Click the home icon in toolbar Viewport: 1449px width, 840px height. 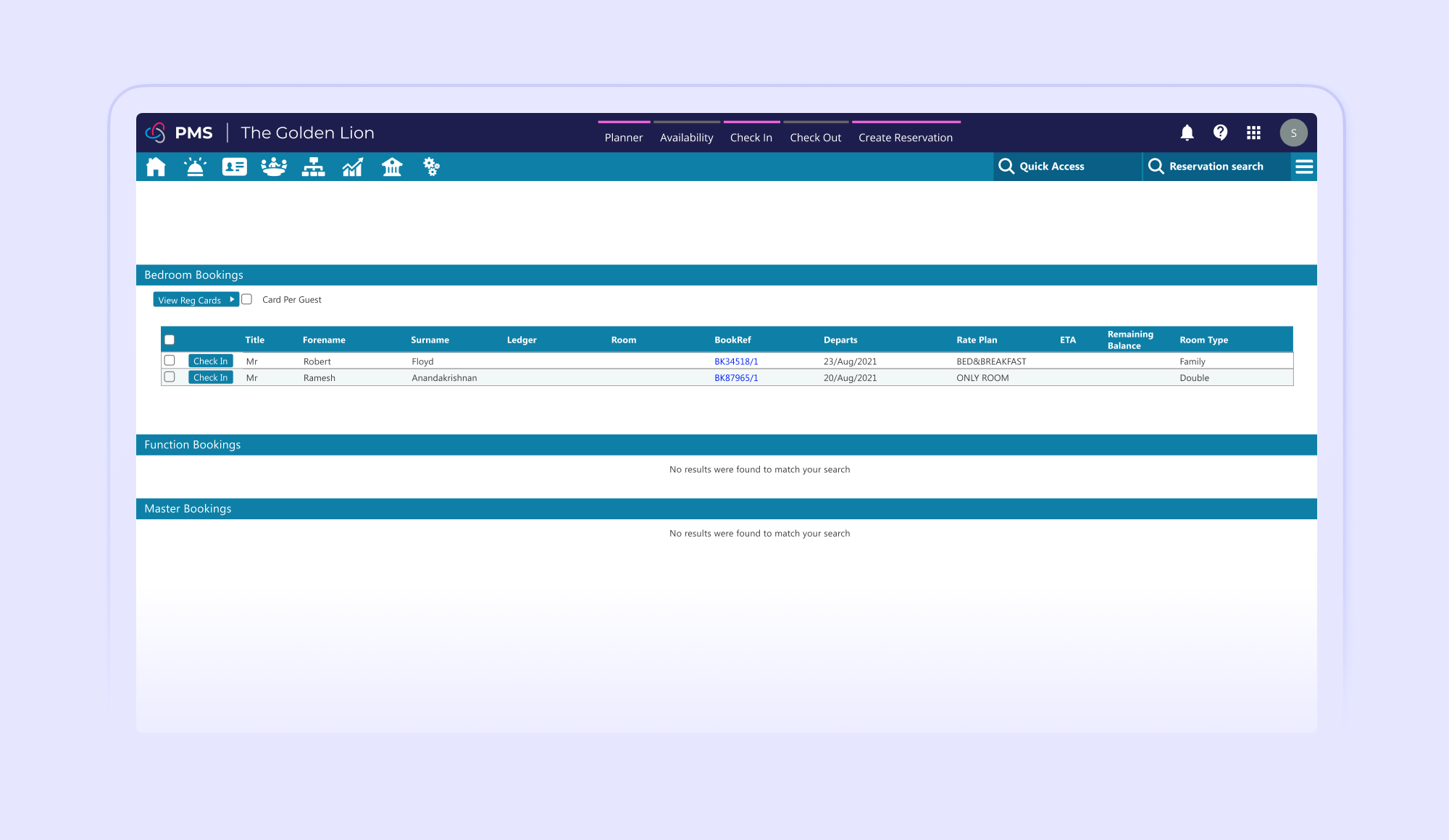pyautogui.click(x=156, y=167)
